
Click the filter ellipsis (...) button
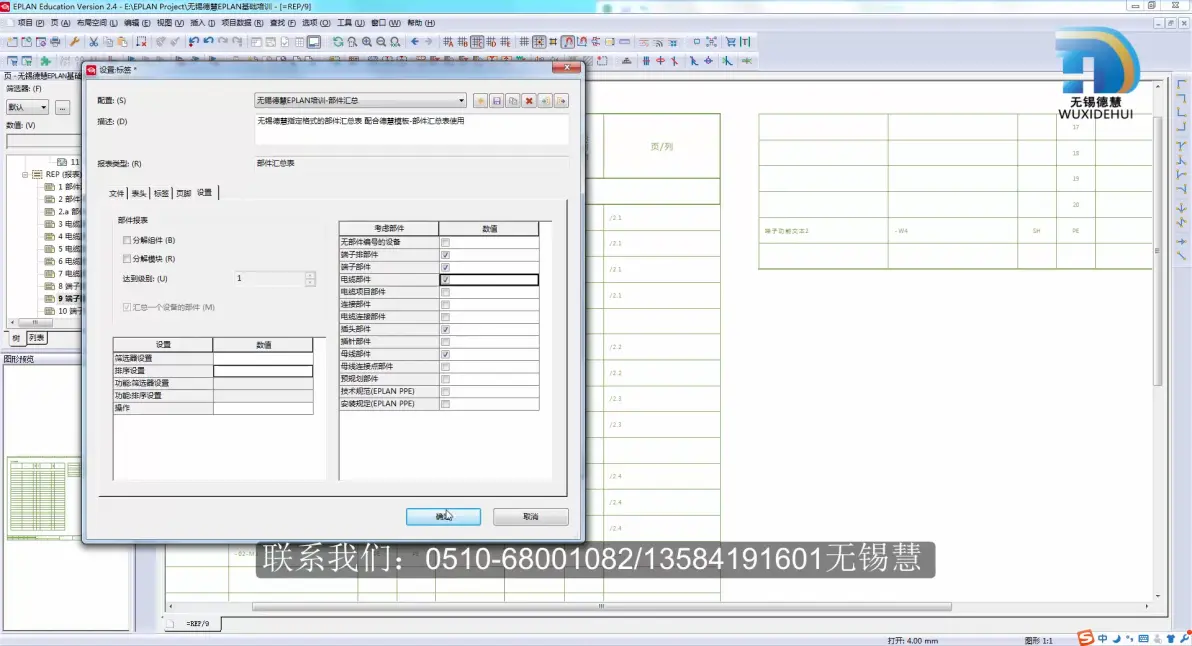tap(62, 108)
